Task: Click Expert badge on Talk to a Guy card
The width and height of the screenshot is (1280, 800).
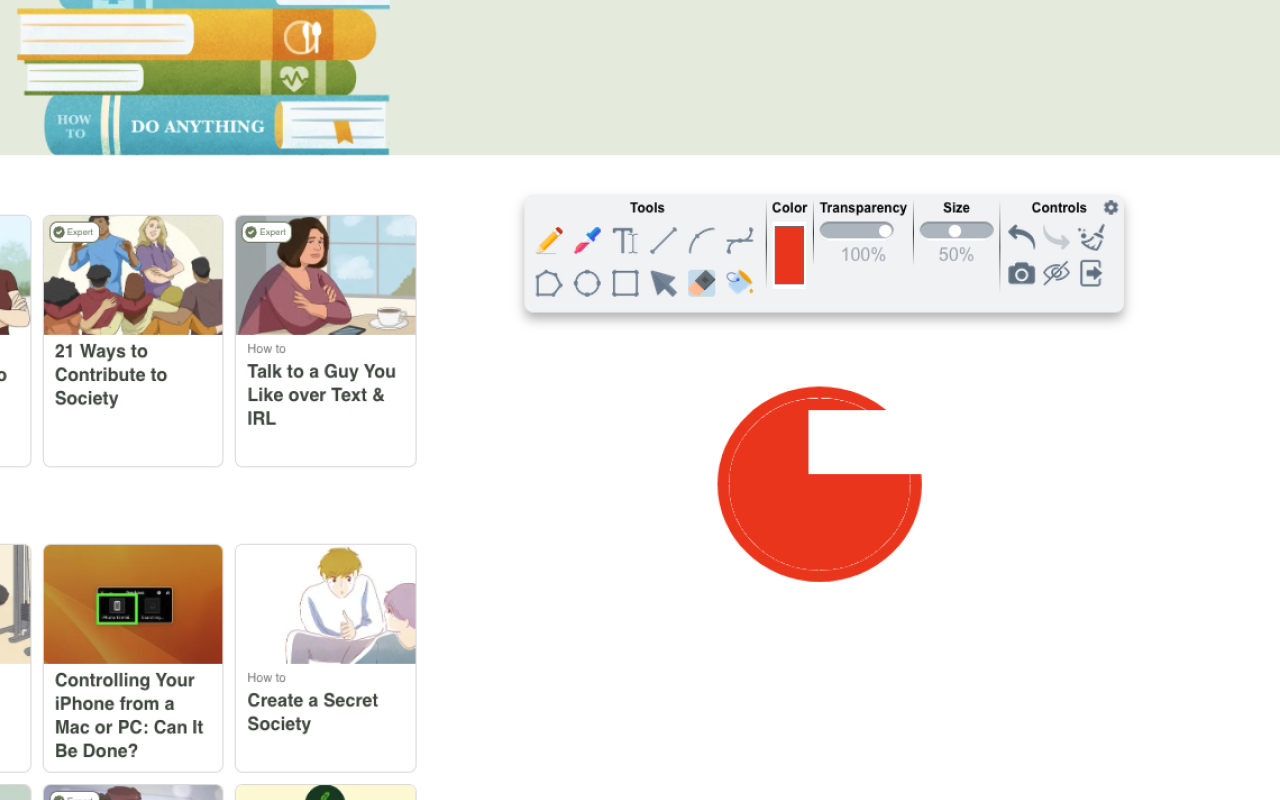Action: coord(267,232)
